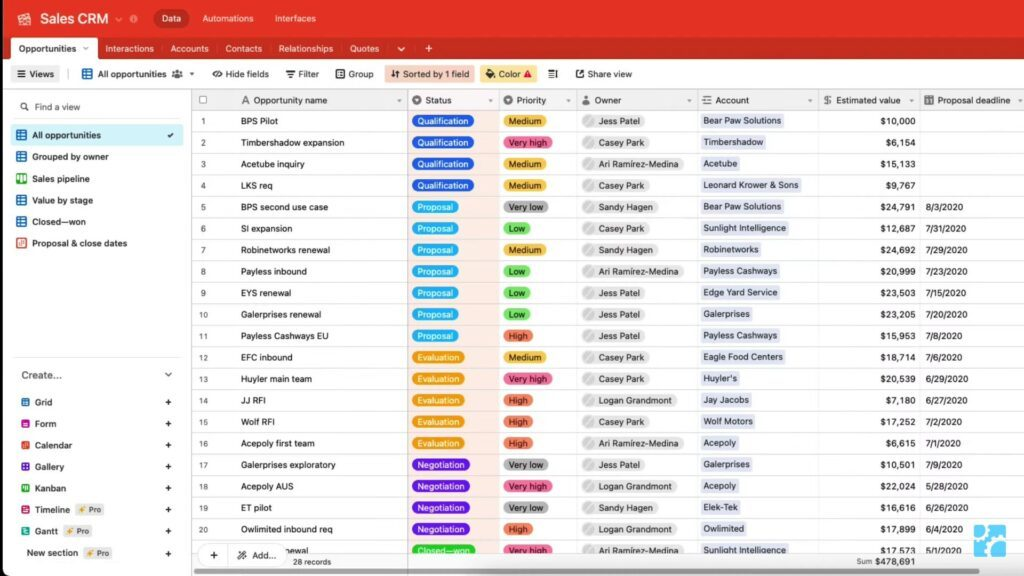The image size is (1024, 576).
Task: Click the collaborators icon next to All opportunities
Action: pyautogui.click(x=177, y=74)
